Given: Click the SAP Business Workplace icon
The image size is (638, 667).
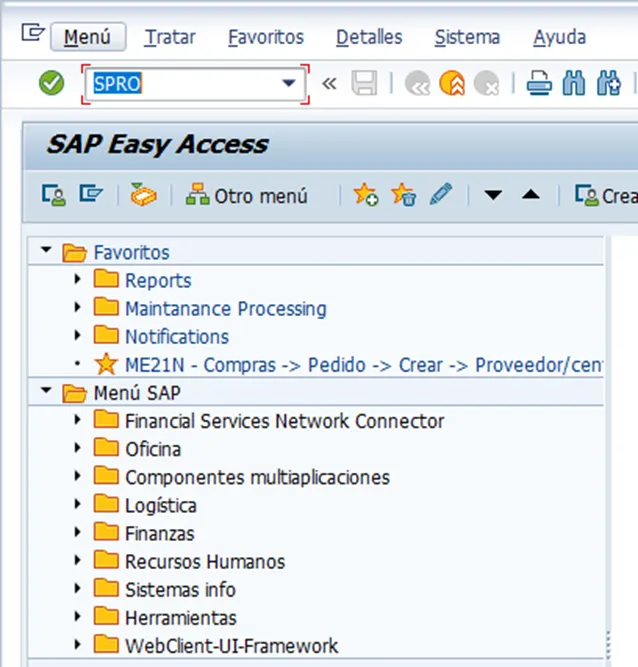Looking at the screenshot, I should 143,195.
